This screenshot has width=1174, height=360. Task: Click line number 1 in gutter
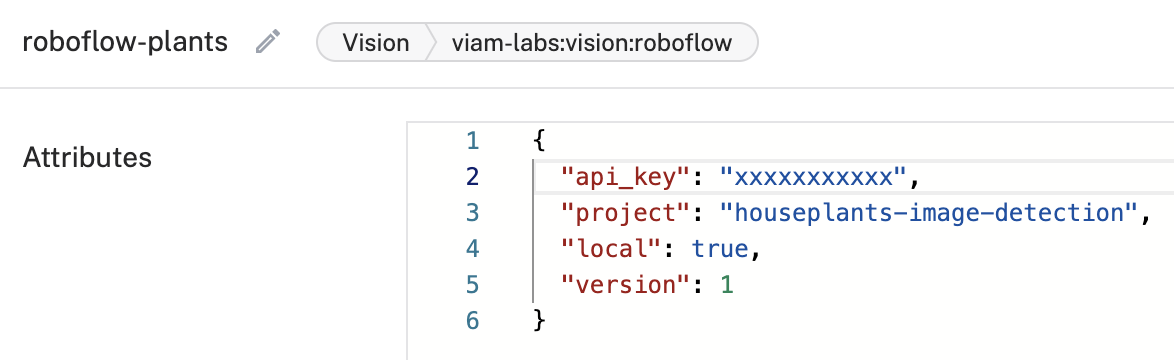[x=472, y=141]
